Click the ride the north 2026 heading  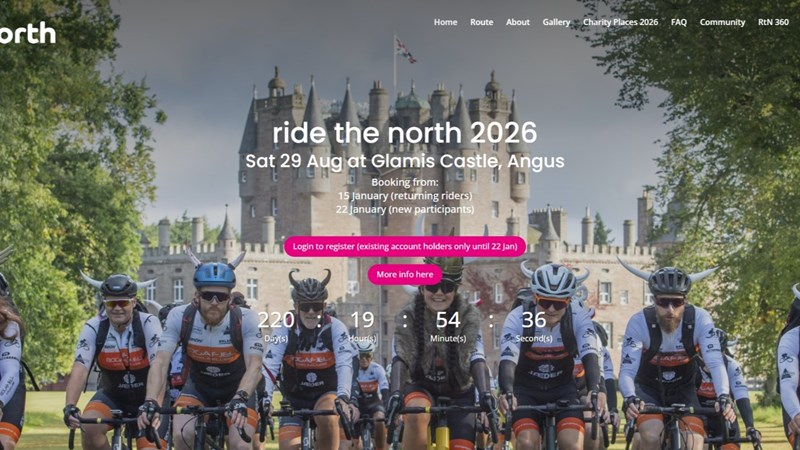(x=405, y=133)
